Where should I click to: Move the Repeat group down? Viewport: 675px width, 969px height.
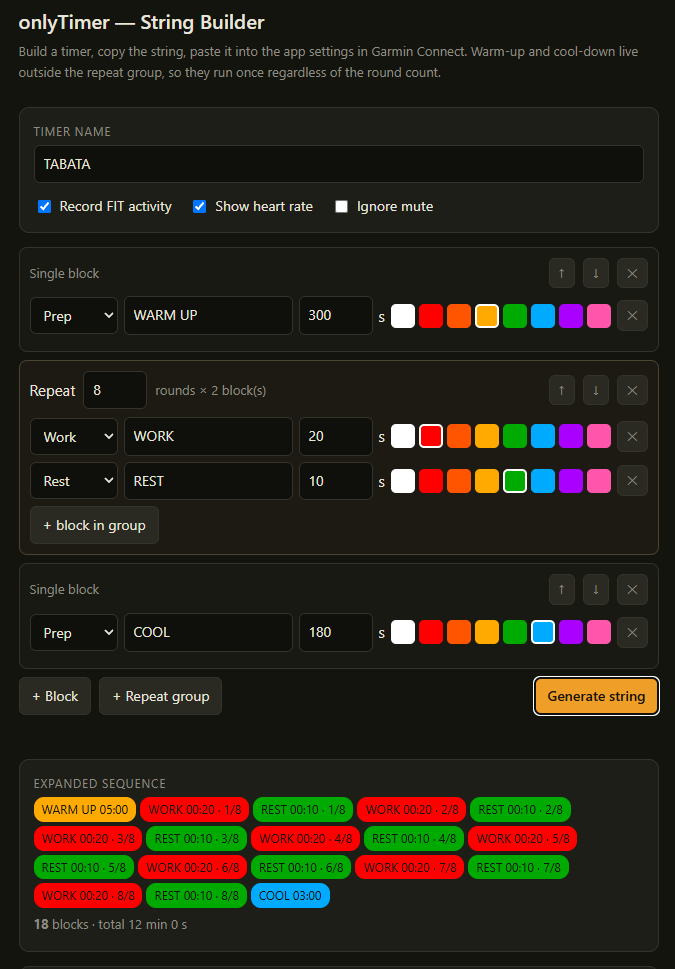(596, 390)
